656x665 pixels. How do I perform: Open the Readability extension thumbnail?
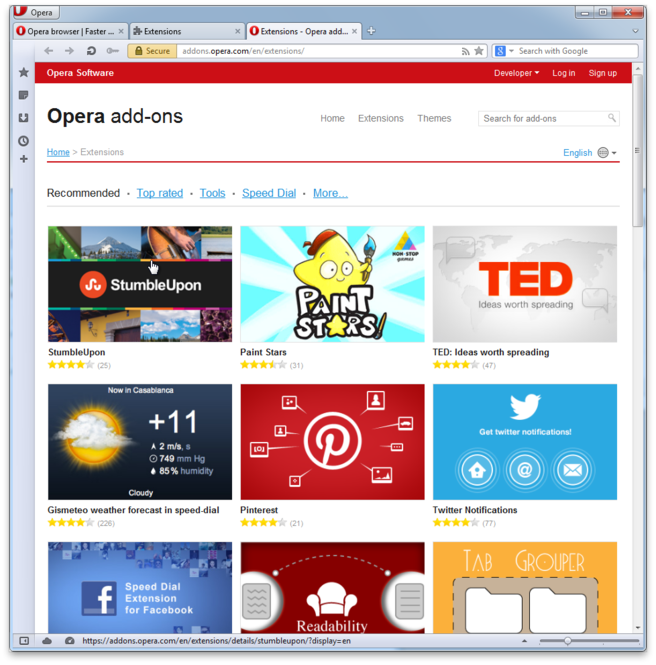point(332,588)
